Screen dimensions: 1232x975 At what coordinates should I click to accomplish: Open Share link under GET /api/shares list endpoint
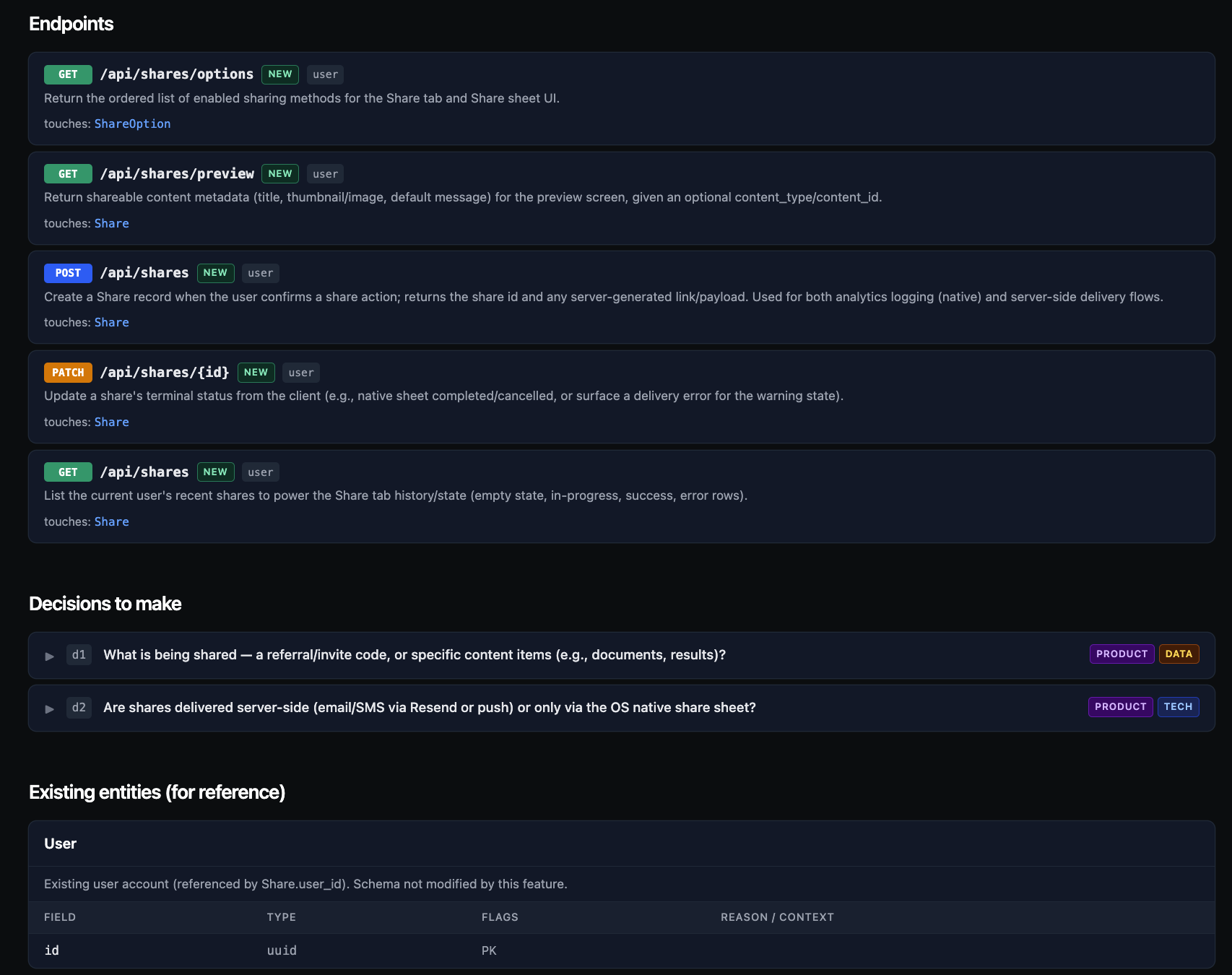(112, 521)
